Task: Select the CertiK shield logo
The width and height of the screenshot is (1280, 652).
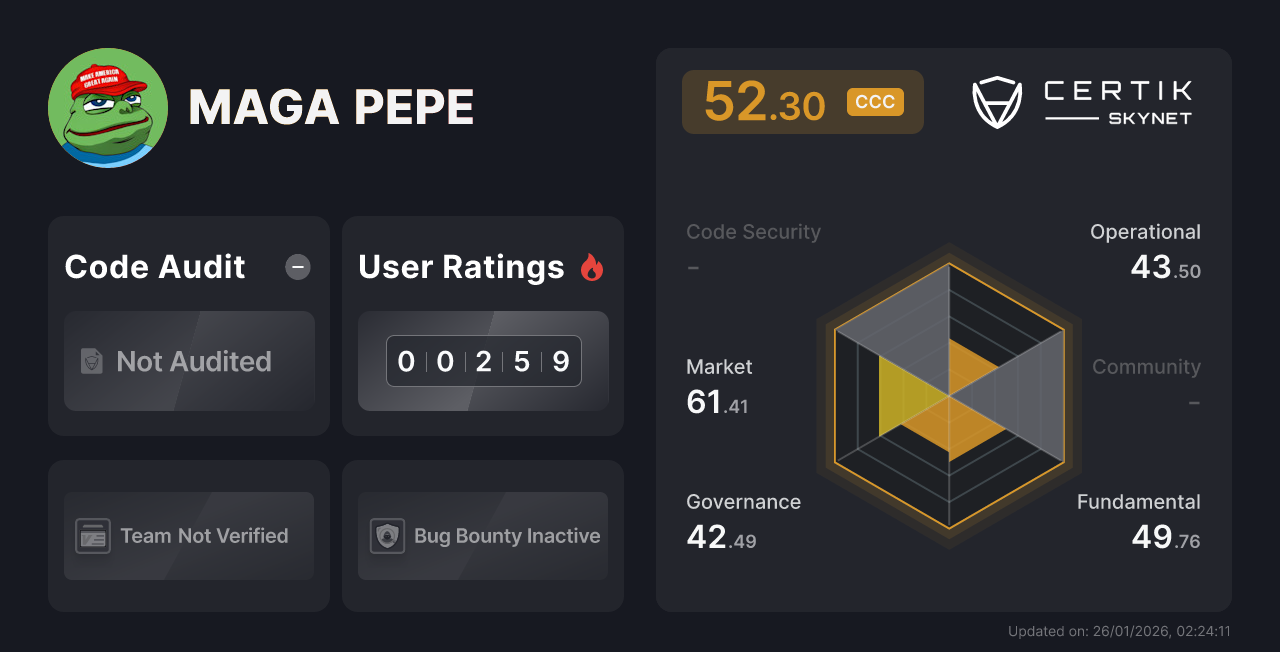Action: tap(997, 100)
